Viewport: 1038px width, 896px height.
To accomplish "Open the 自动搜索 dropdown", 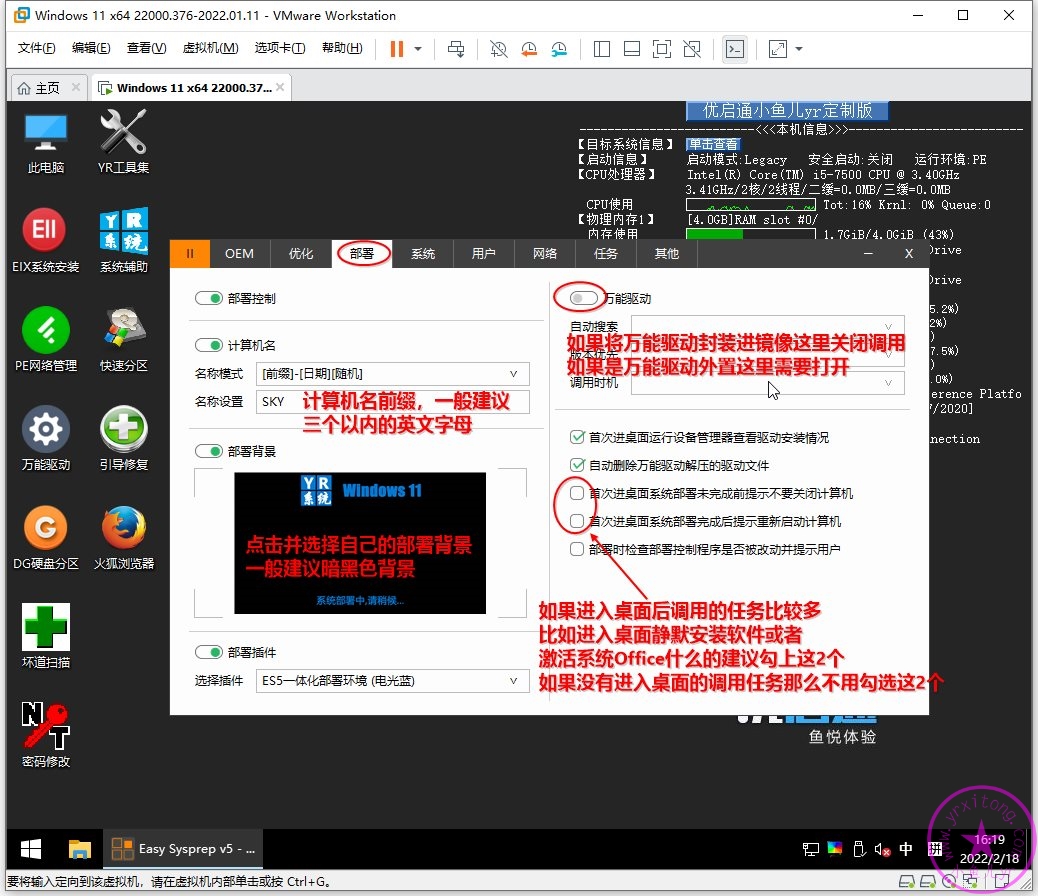I will pos(768,326).
